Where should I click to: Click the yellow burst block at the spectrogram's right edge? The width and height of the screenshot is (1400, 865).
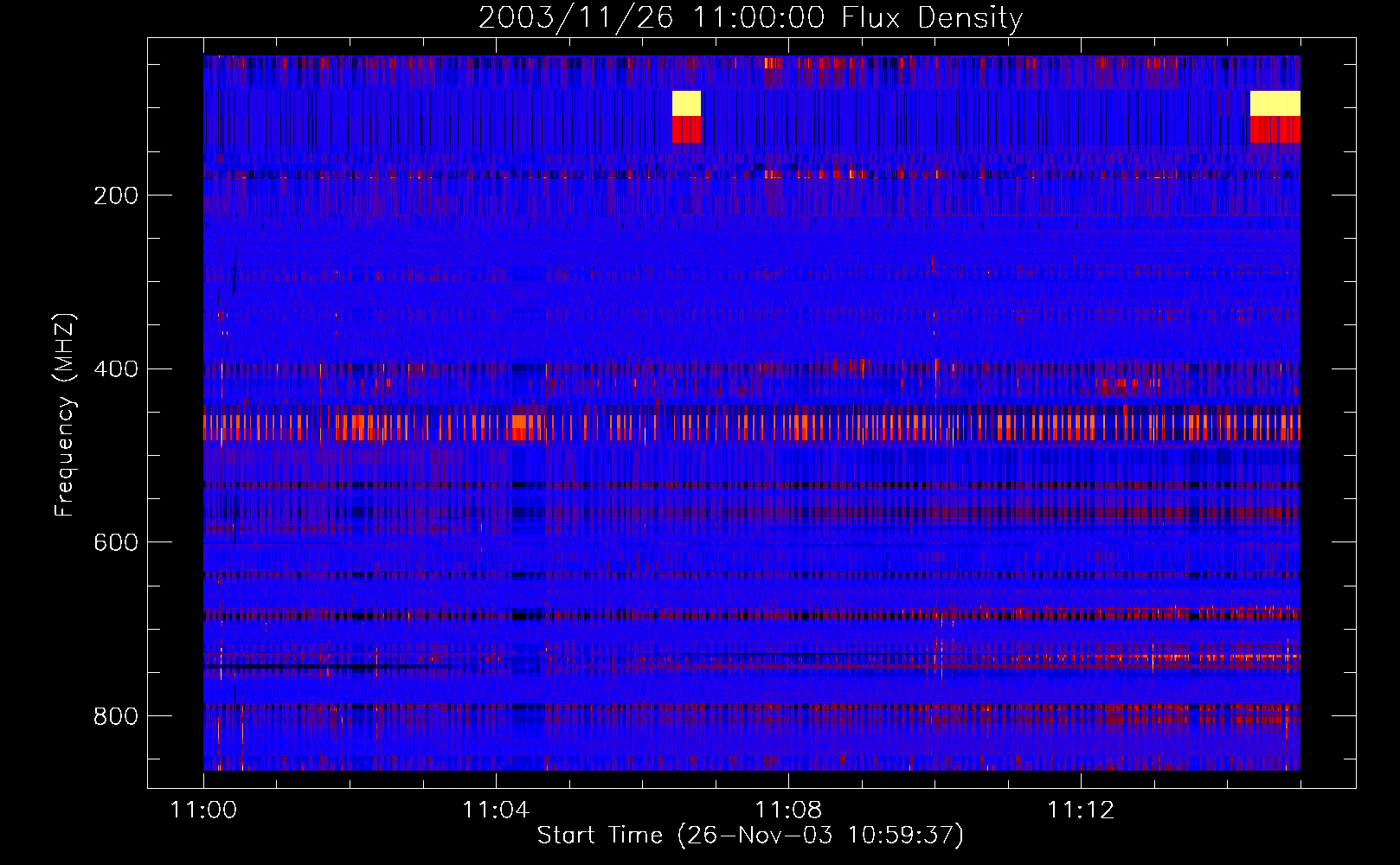click(x=1275, y=103)
